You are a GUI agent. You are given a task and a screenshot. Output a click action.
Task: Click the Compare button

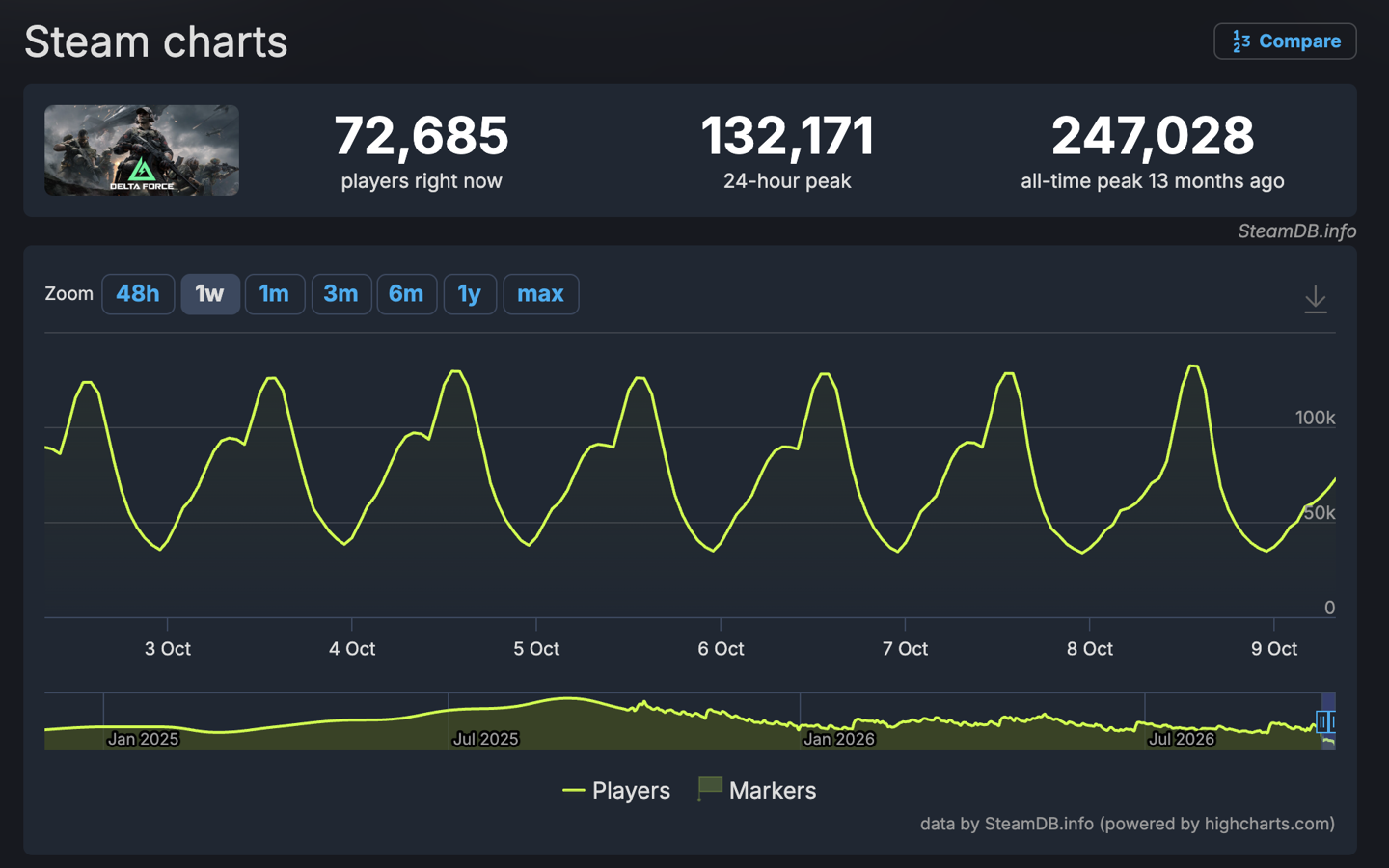[x=1285, y=41]
